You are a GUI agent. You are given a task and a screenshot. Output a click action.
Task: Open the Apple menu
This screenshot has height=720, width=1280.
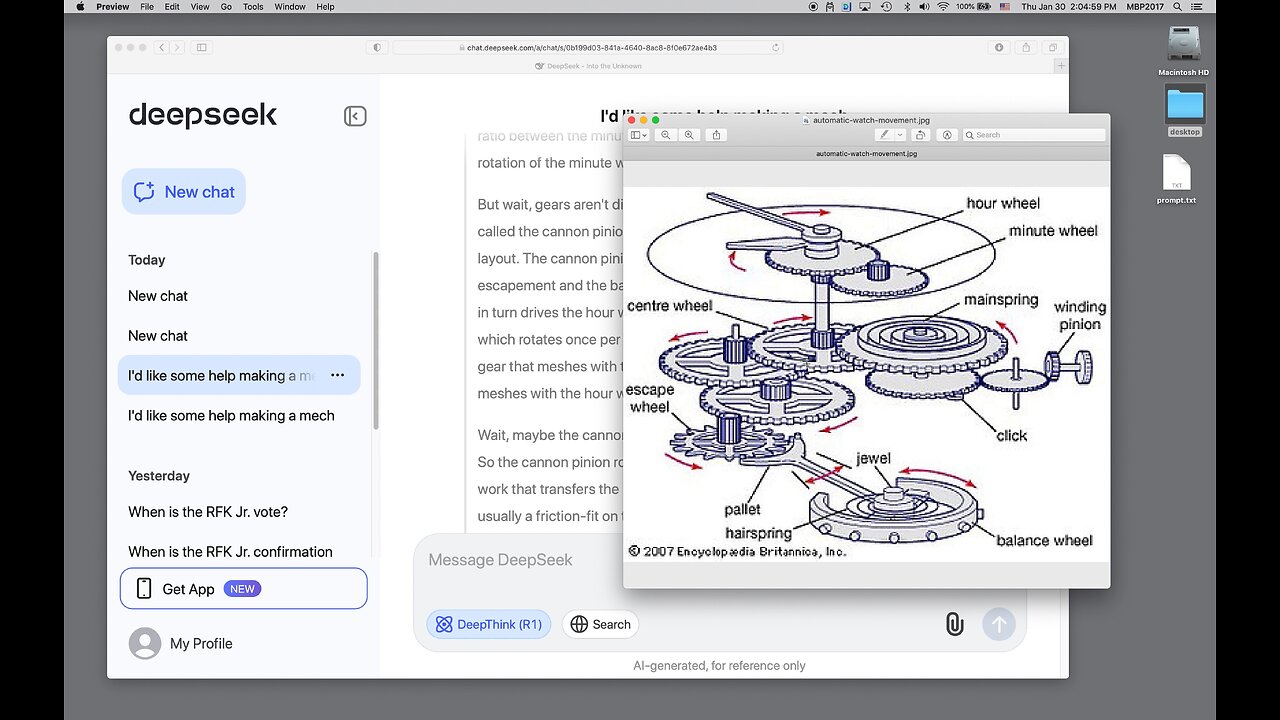pos(80,7)
